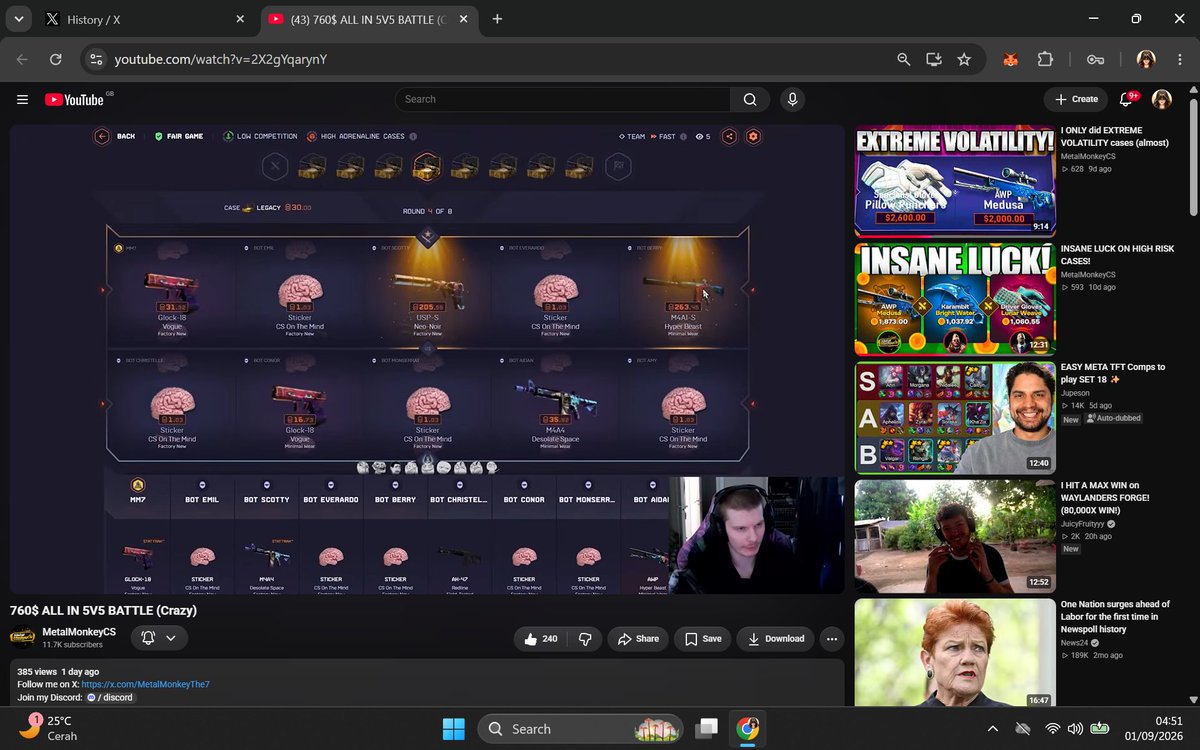The image size is (1200, 750).
Task: Expand the video description '385 views' box
Action: 427,683
